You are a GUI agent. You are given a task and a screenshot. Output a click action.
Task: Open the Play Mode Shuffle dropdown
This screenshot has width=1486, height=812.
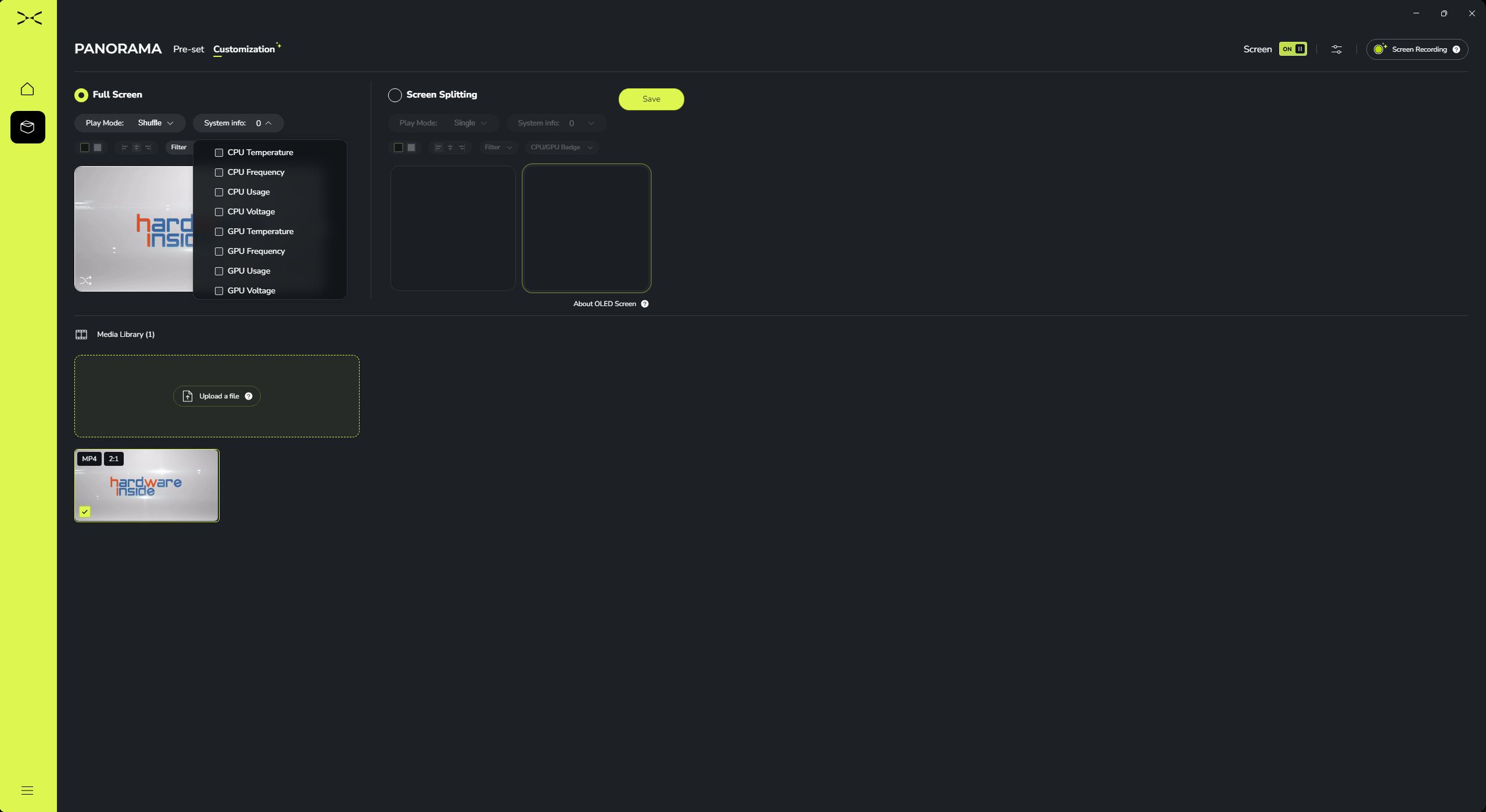(155, 123)
